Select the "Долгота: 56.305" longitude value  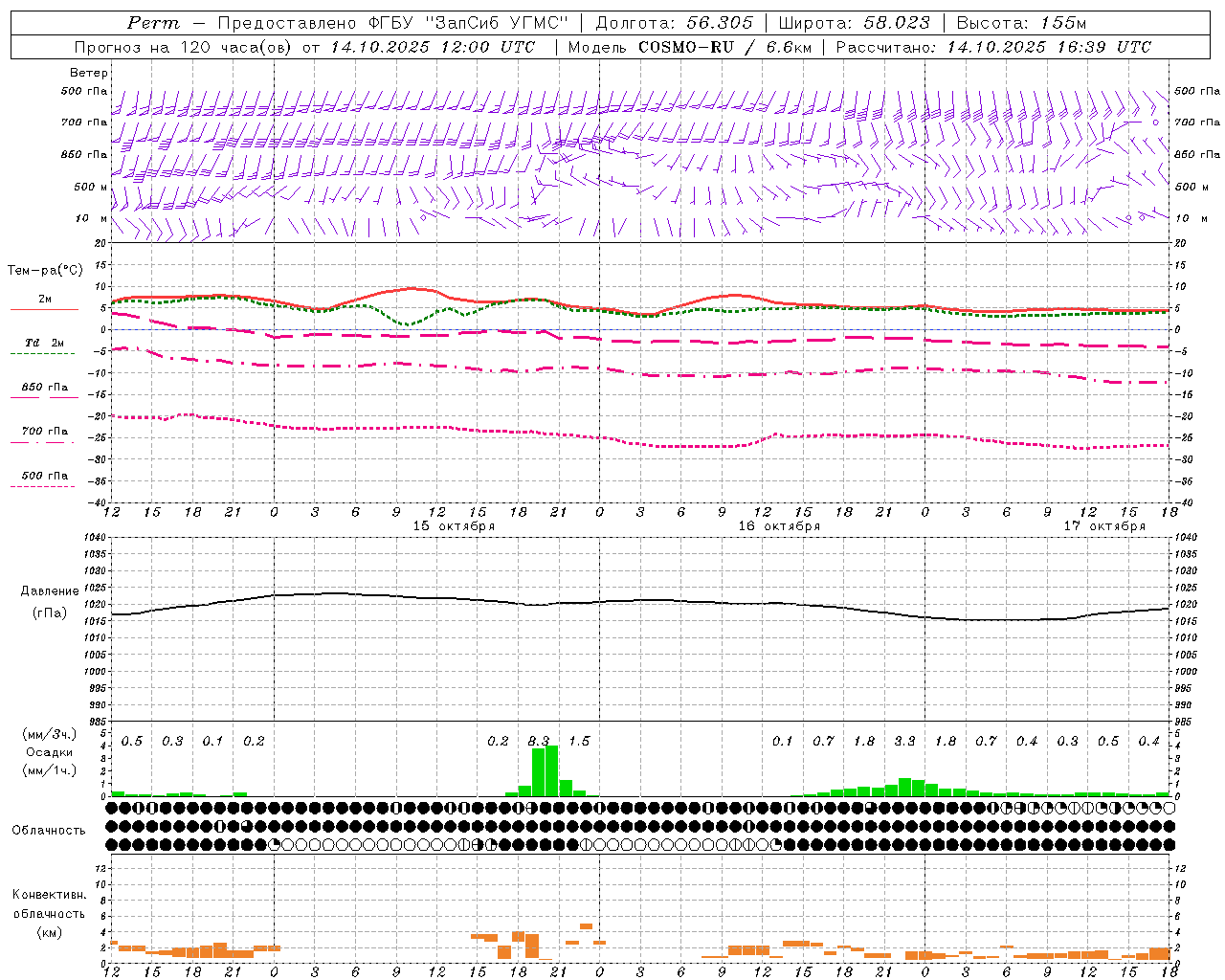tap(675, 23)
